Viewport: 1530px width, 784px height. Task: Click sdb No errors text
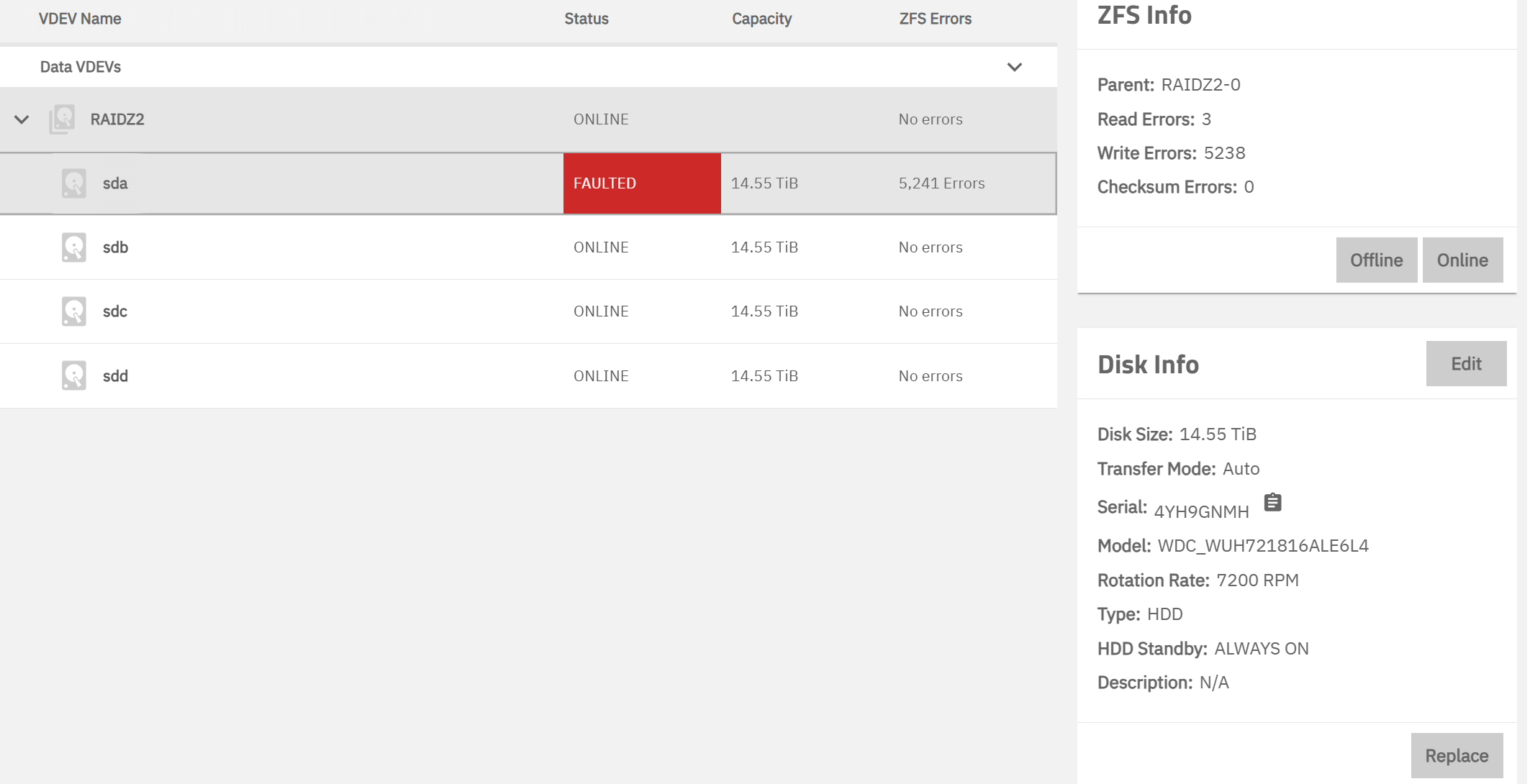click(x=931, y=247)
